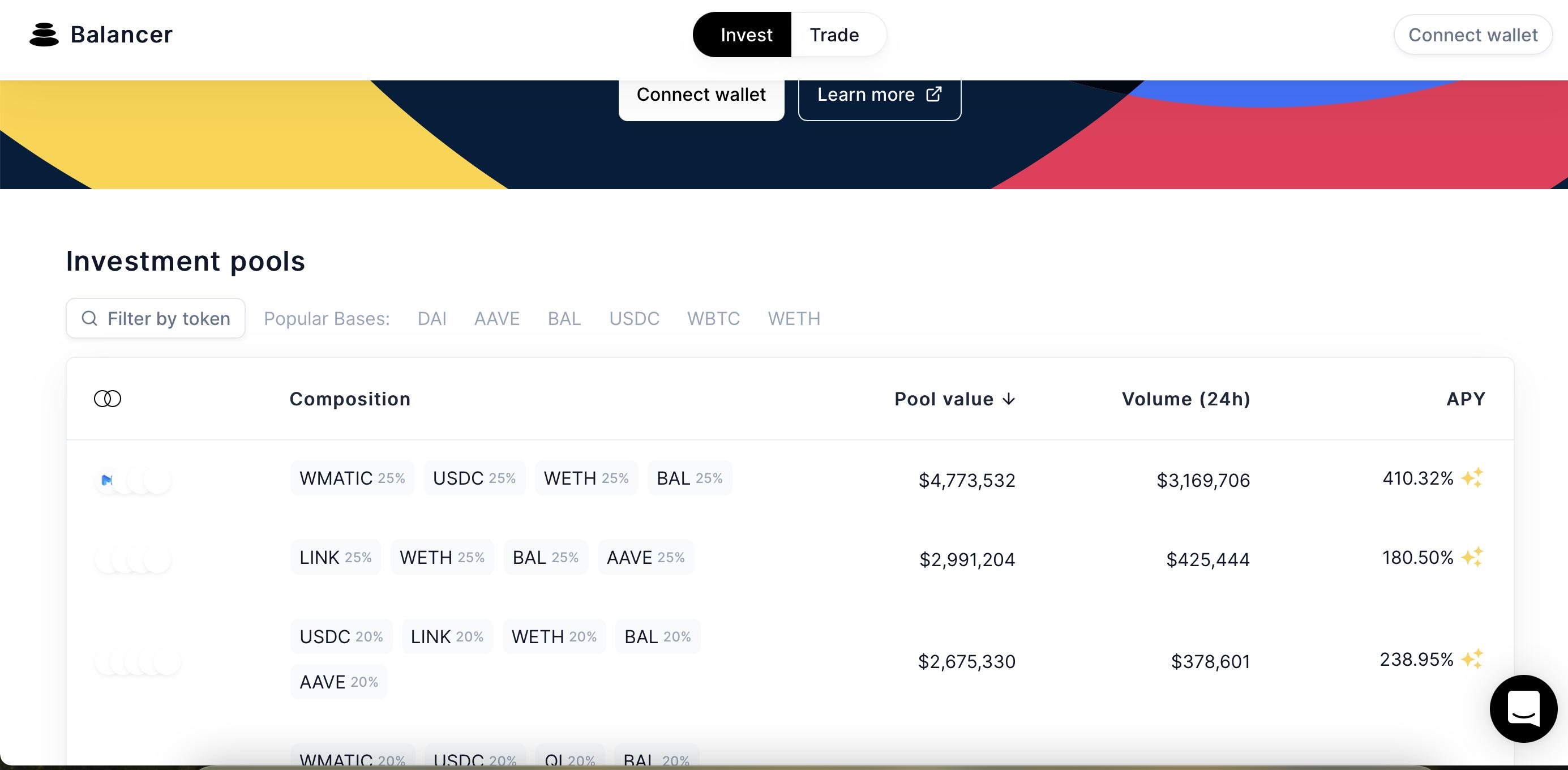The height and width of the screenshot is (770, 1568).
Task: Click the Balancer logo icon
Action: tap(44, 35)
